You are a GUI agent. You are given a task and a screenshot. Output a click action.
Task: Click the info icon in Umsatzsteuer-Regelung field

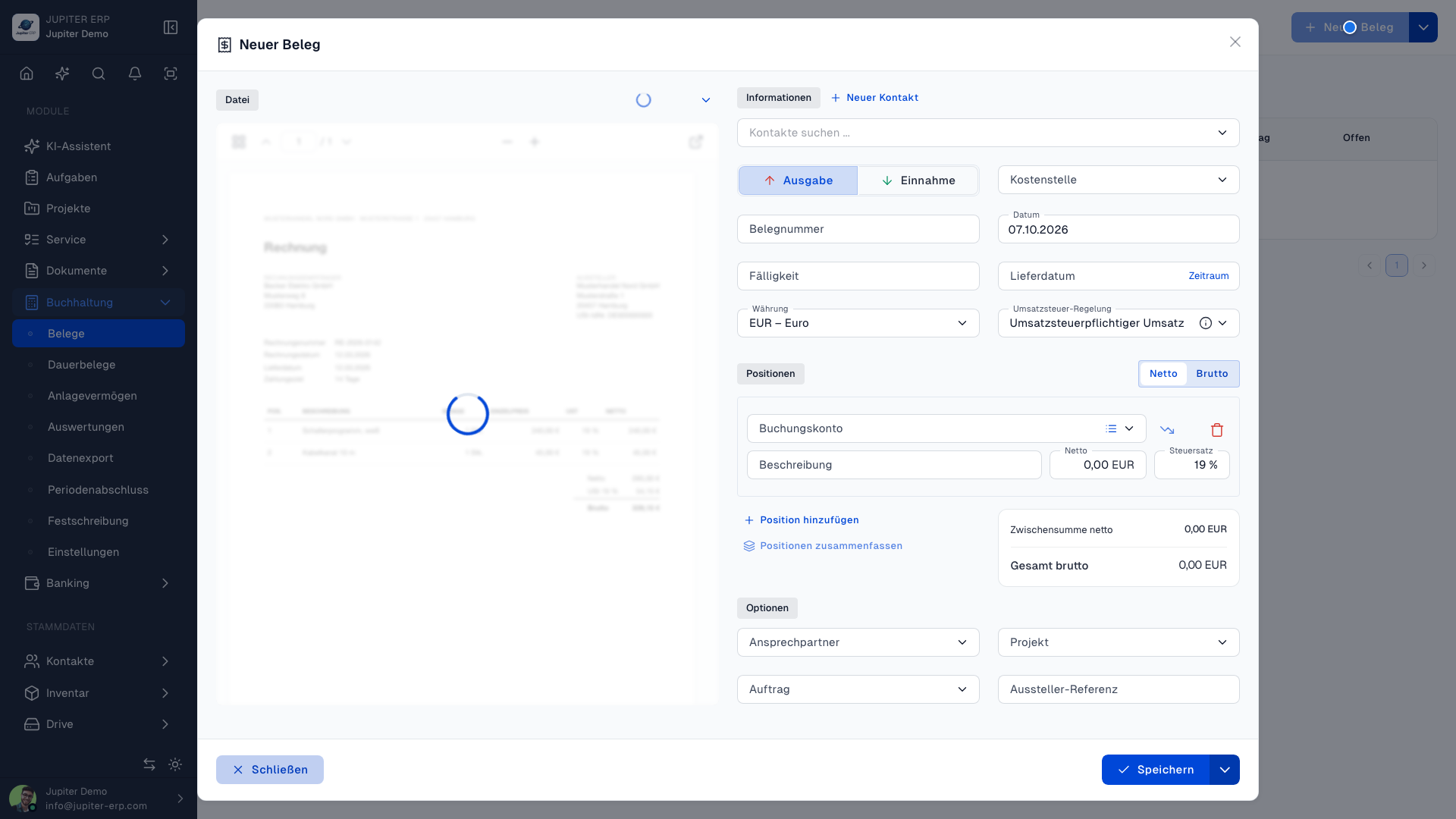(1205, 323)
